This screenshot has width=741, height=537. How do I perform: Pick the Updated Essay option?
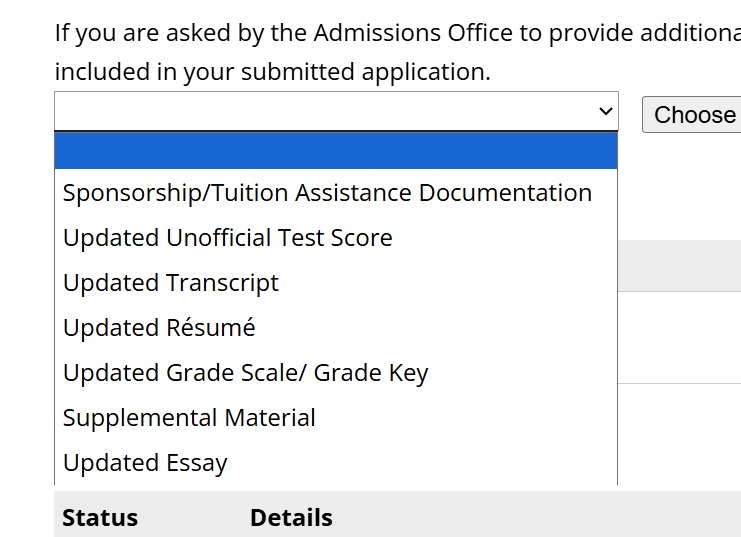[145, 463]
